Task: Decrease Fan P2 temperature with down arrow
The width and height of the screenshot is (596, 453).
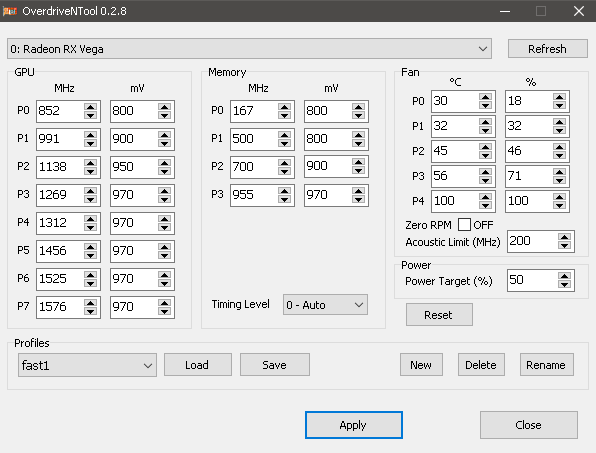Action: point(485,155)
